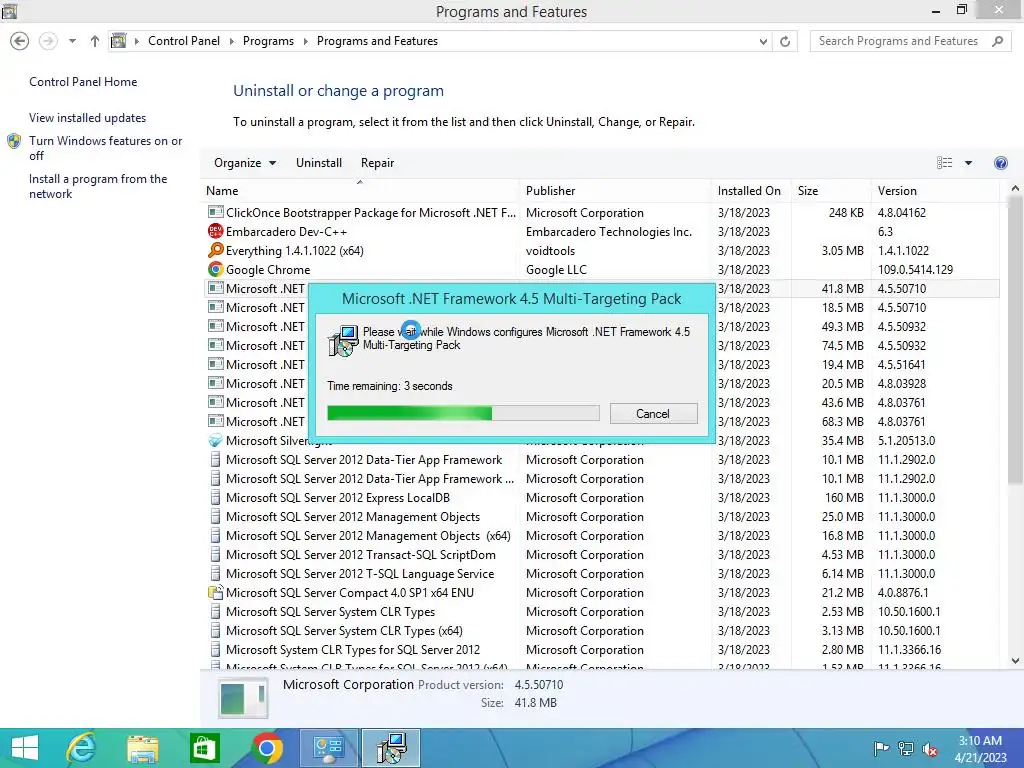The height and width of the screenshot is (768, 1024).
Task: Open the Organize dropdown menu
Action: coord(245,163)
